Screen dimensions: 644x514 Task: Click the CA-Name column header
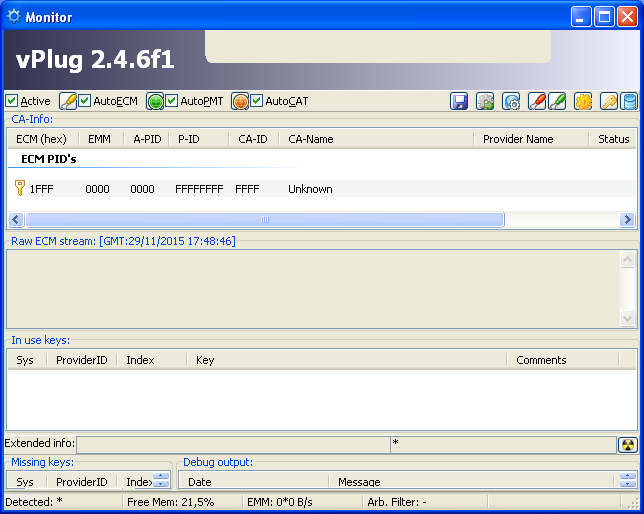tap(376, 139)
